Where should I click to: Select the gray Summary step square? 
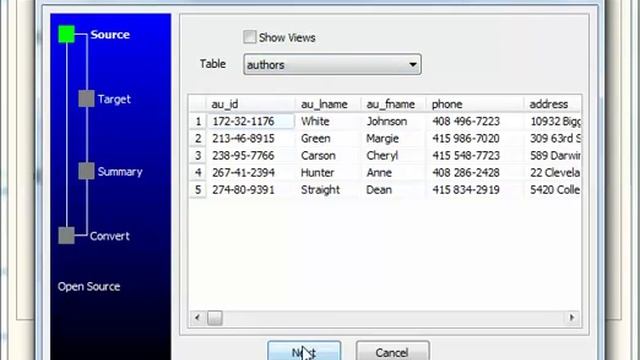tap(87, 171)
